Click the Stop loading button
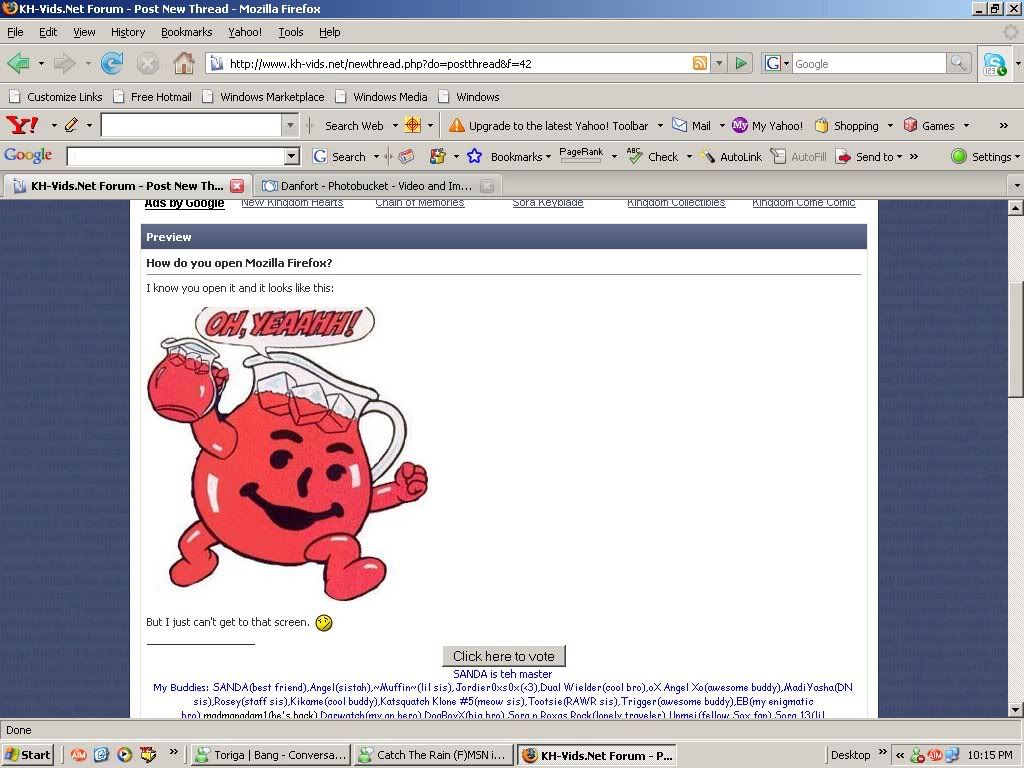The width and height of the screenshot is (1024, 768). pyautogui.click(x=148, y=63)
